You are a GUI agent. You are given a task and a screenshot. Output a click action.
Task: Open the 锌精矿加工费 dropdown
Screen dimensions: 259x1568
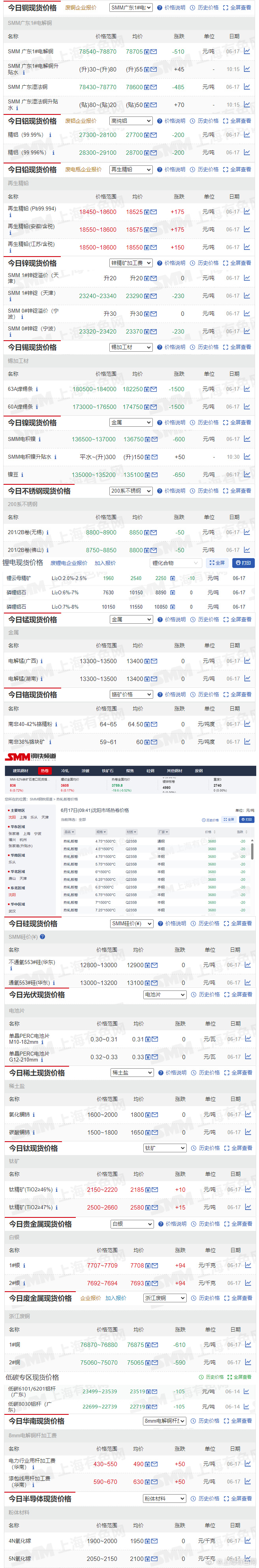click(x=131, y=263)
